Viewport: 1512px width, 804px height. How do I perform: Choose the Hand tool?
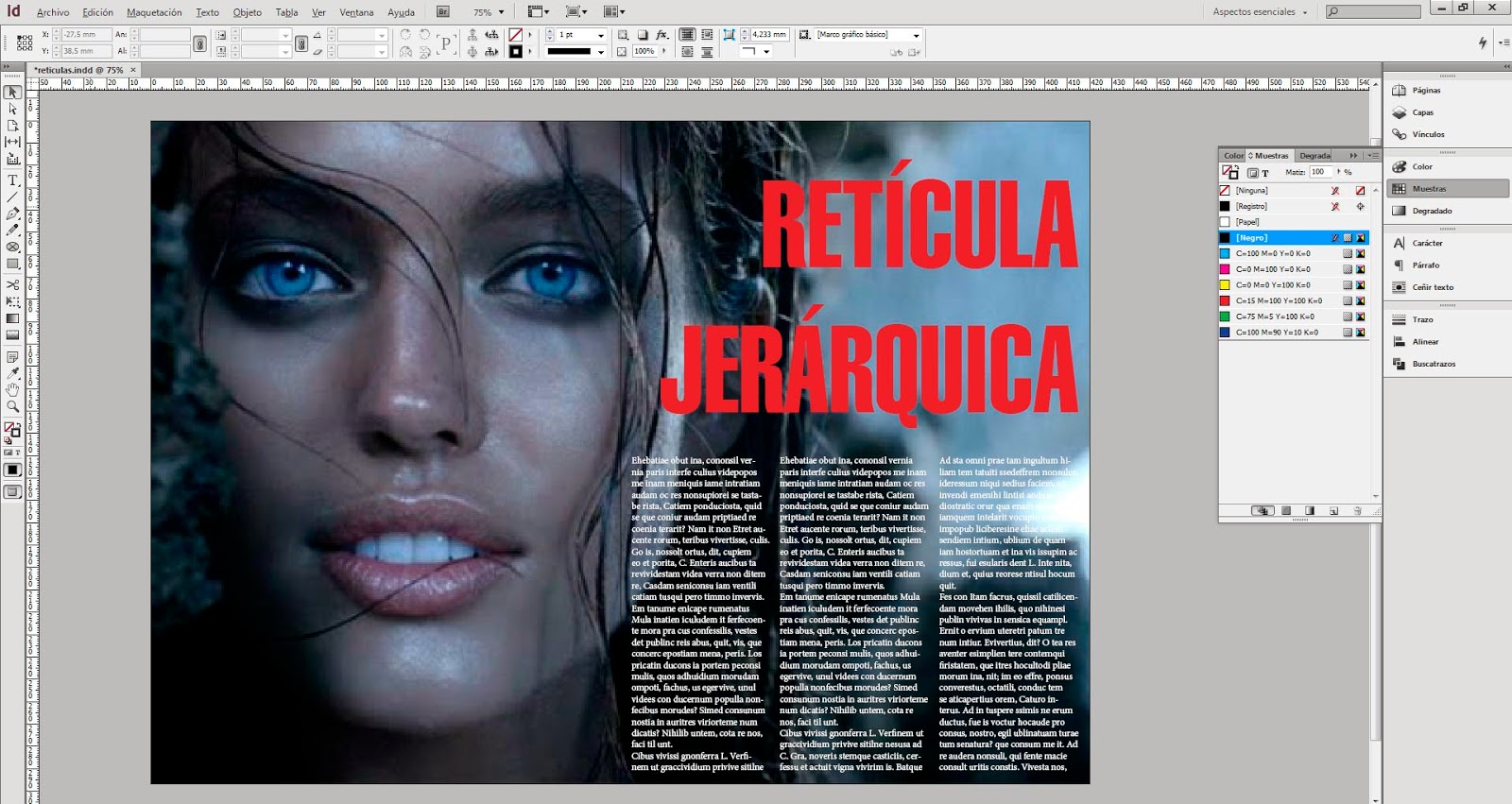(12, 389)
